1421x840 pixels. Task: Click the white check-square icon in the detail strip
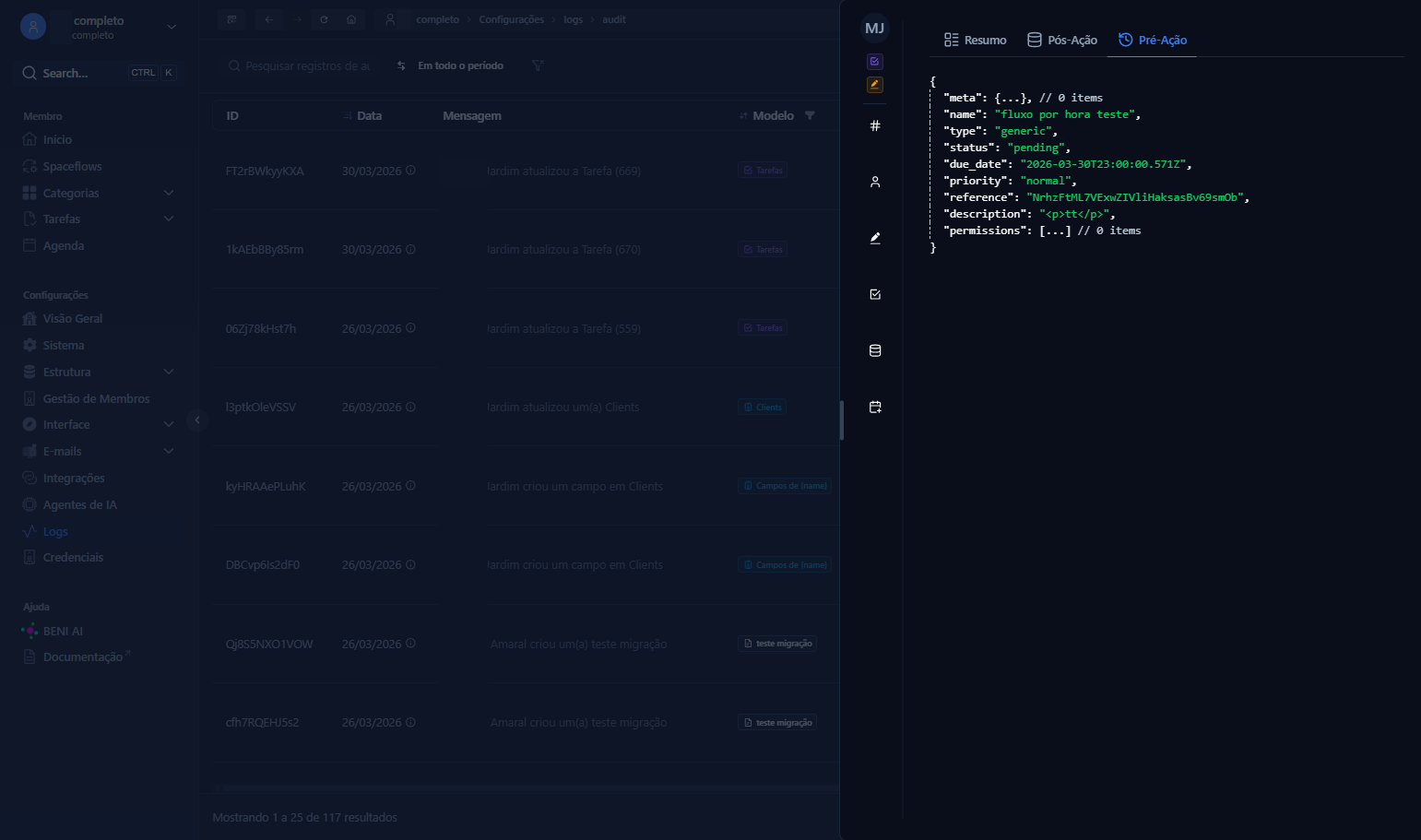pyautogui.click(x=875, y=294)
